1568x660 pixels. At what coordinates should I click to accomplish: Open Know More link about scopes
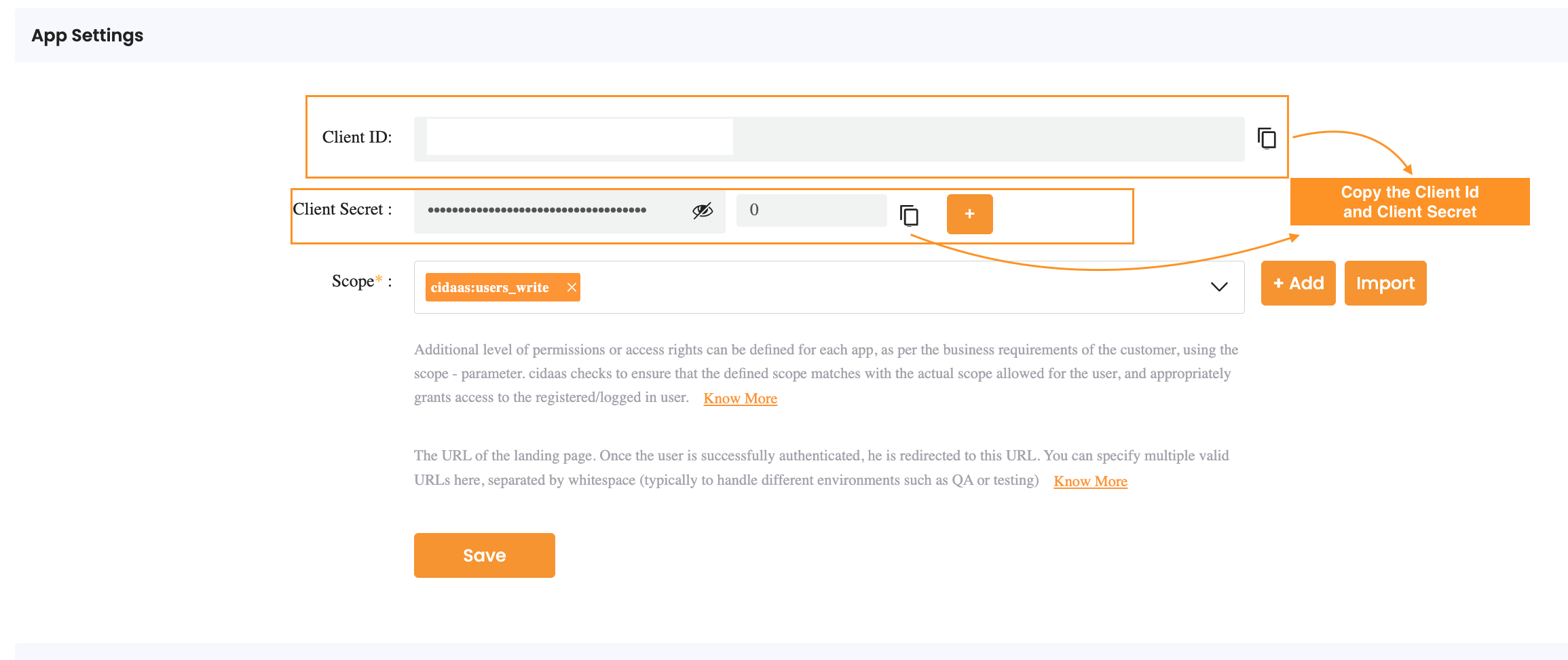click(x=740, y=399)
